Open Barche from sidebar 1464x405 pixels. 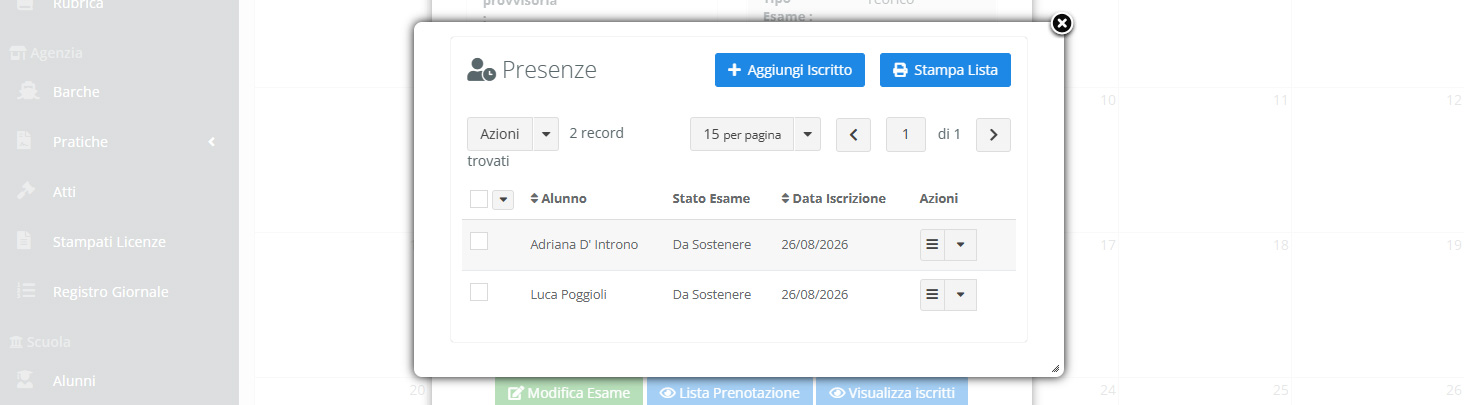(x=76, y=92)
